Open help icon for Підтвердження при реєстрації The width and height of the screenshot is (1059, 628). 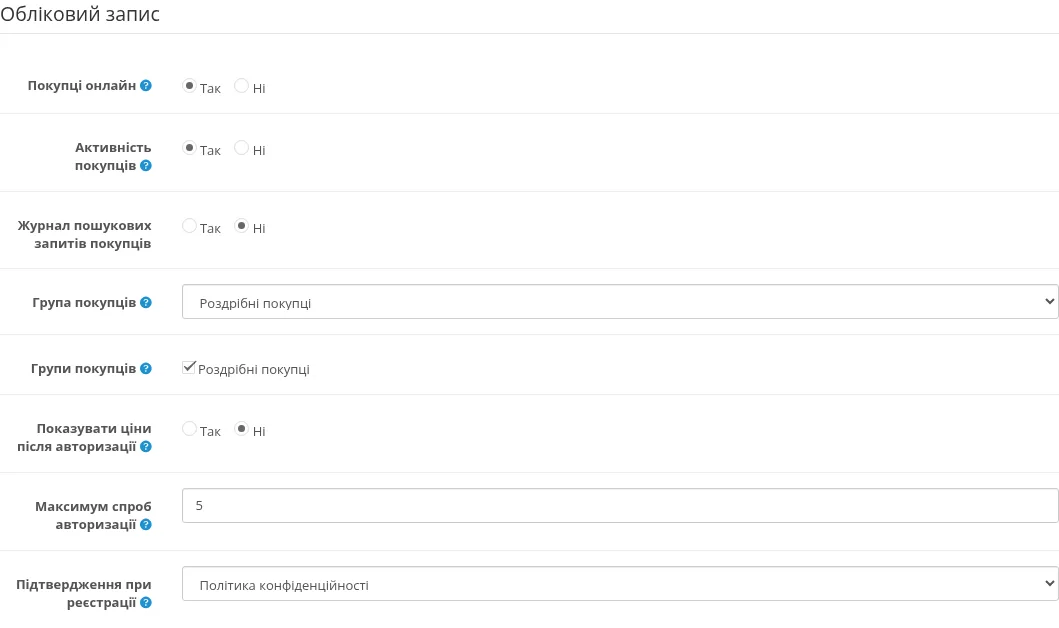pos(146,602)
